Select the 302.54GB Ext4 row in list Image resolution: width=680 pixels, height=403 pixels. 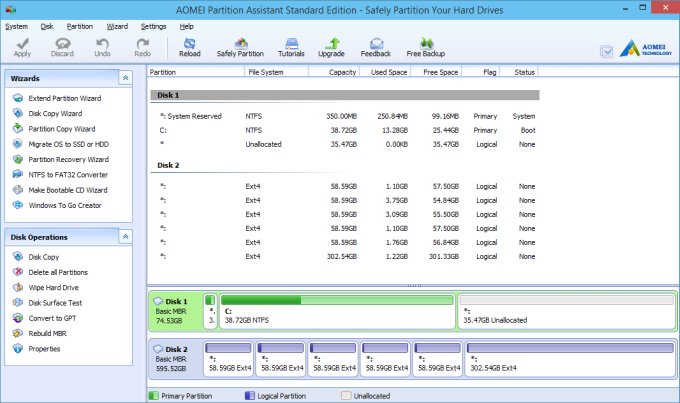(345, 256)
